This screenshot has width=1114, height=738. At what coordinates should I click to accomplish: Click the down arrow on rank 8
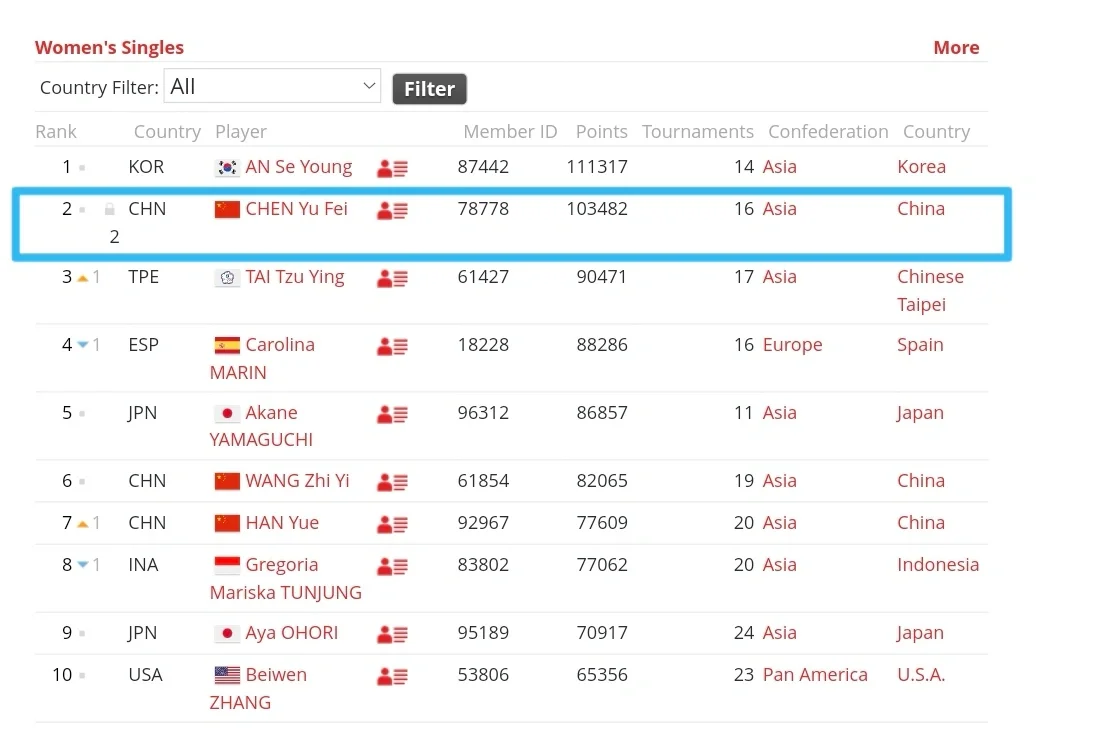click(82, 565)
